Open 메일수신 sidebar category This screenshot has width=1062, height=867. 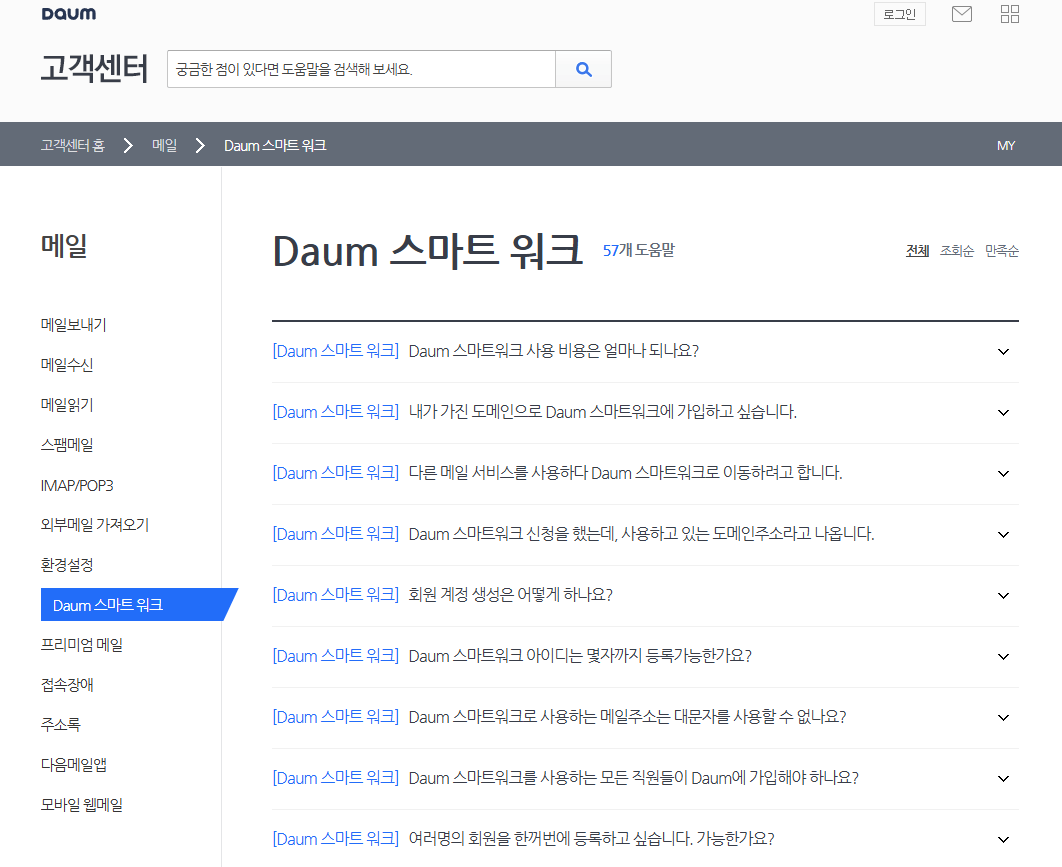point(67,364)
